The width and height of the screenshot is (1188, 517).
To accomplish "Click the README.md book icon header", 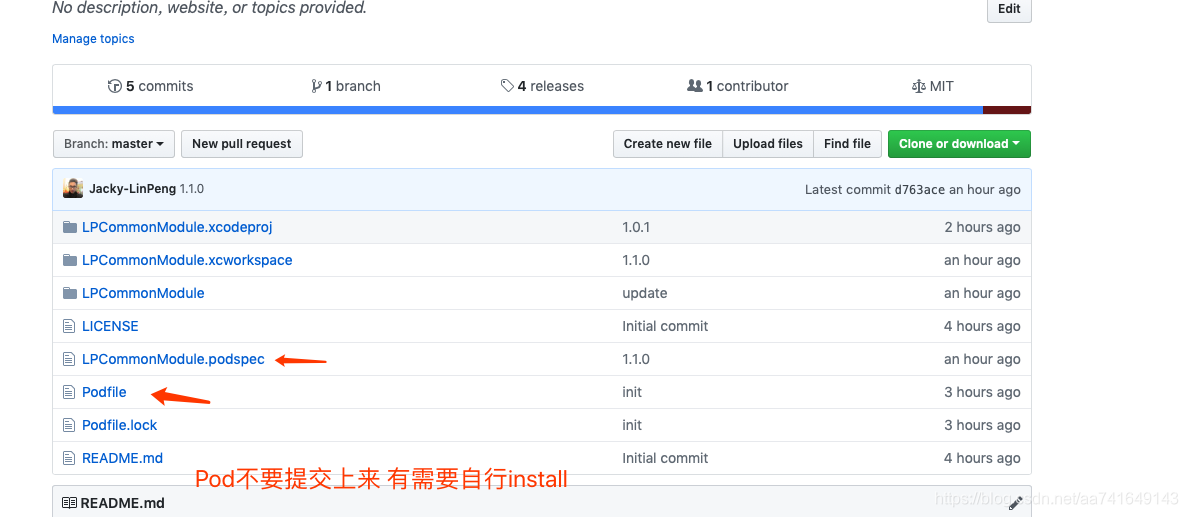I will tap(70, 503).
